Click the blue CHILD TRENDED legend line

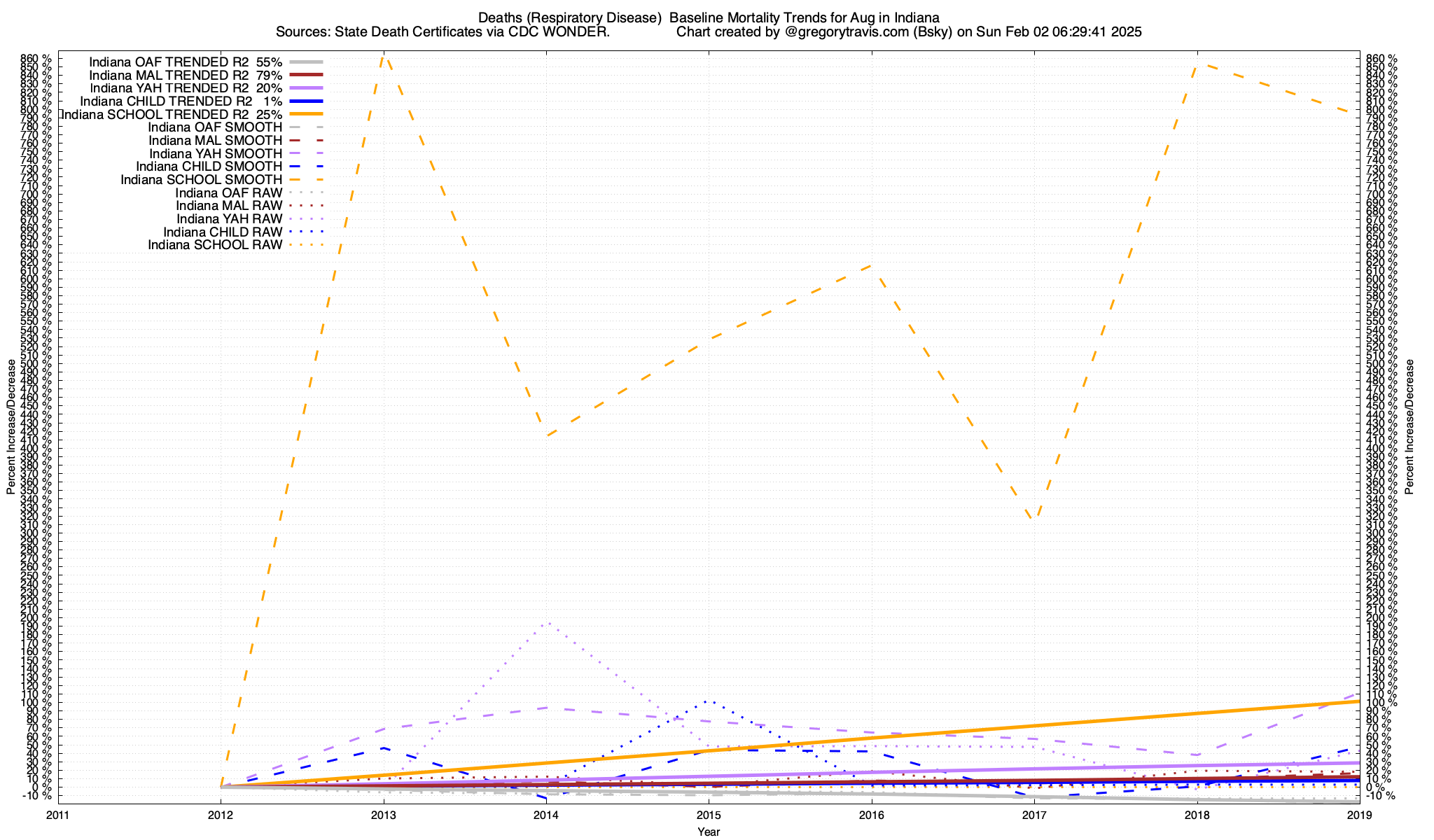(x=305, y=101)
